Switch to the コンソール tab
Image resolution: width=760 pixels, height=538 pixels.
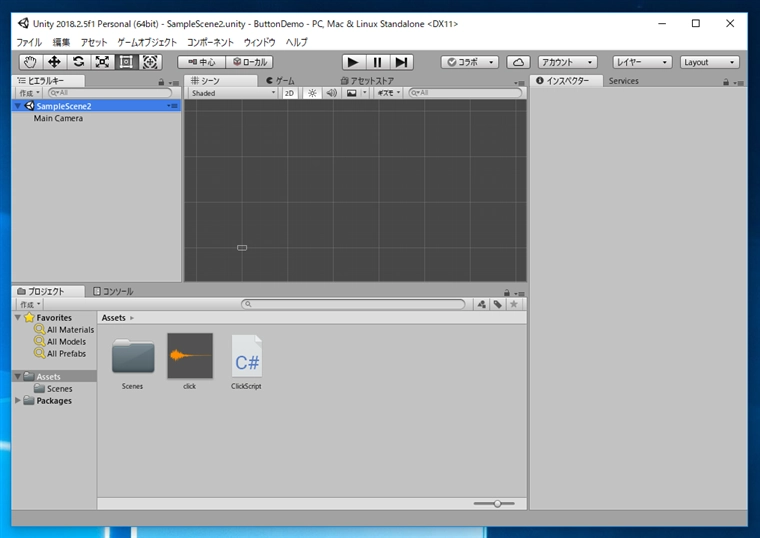(x=112, y=292)
